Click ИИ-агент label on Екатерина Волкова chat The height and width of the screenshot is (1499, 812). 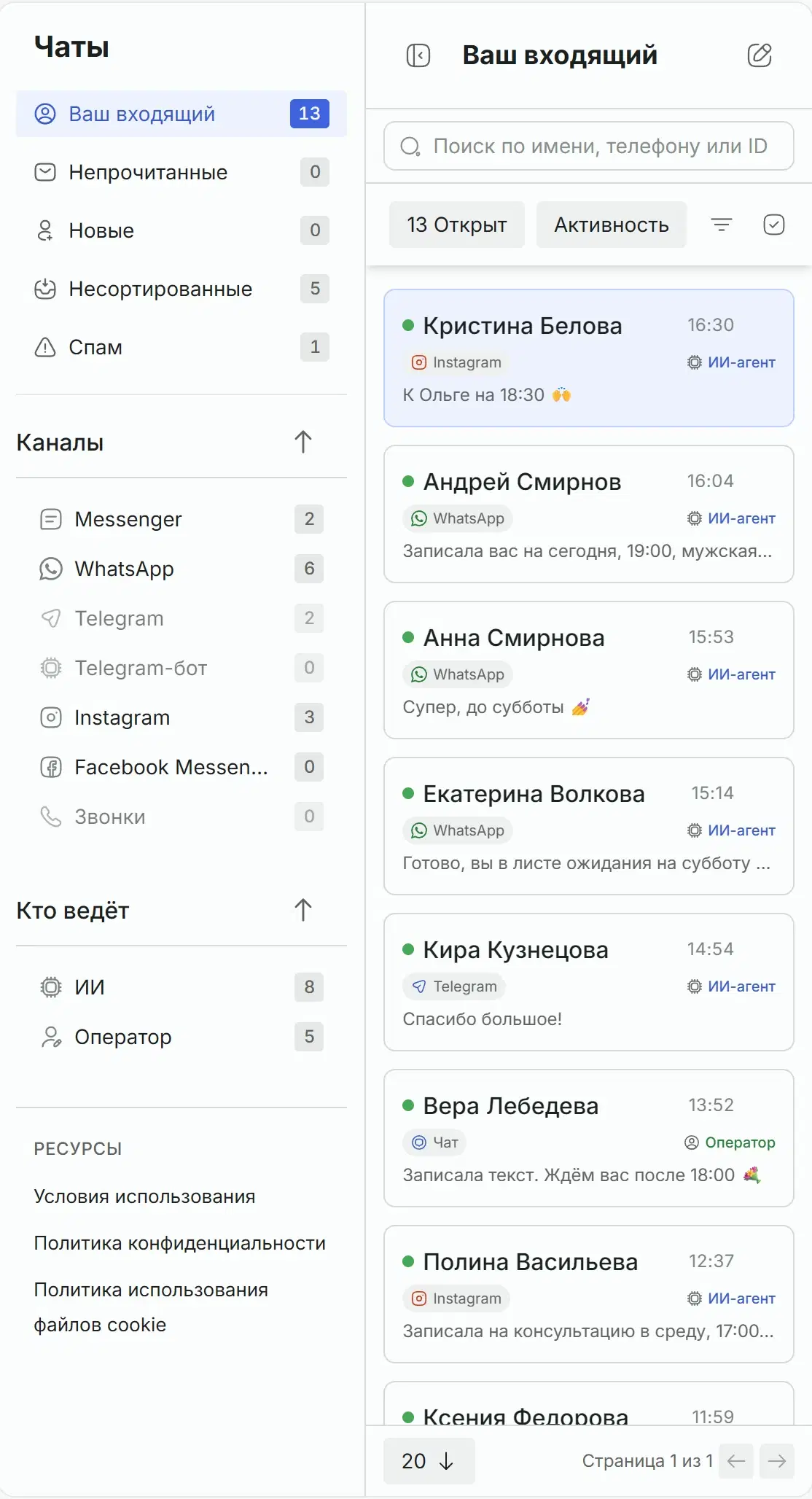(x=731, y=830)
